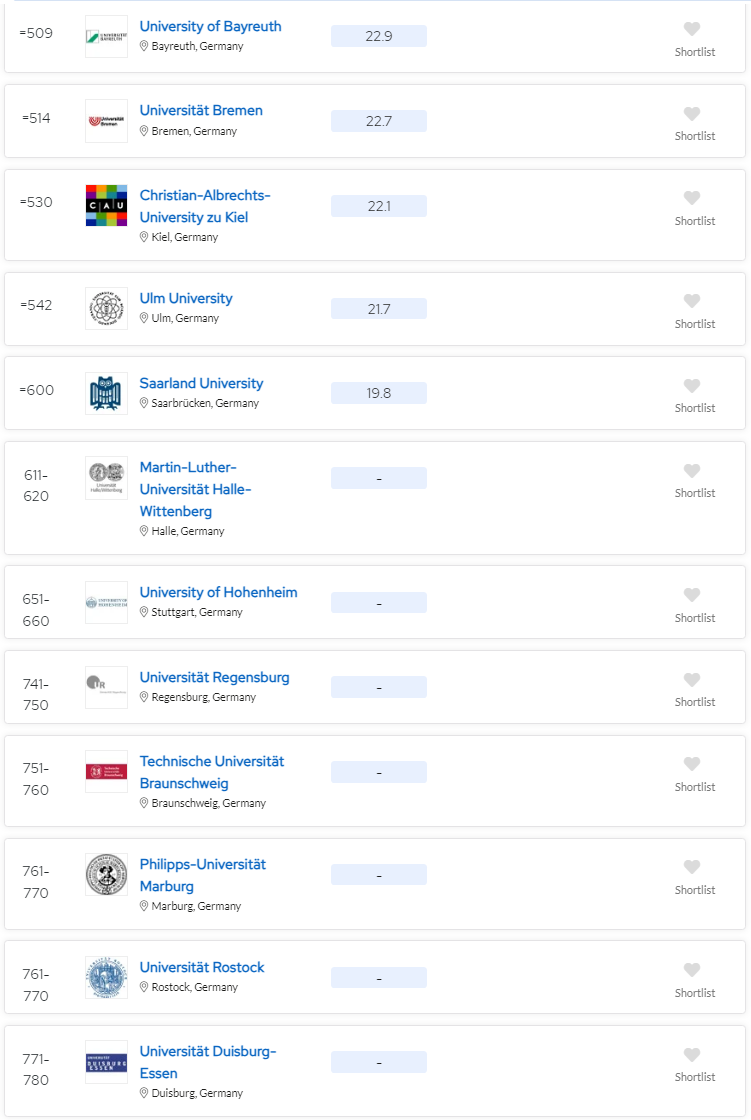751x1120 pixels.
Task: Shortlist University of Bayreuth with heart icon
Action: pos(692,30)
